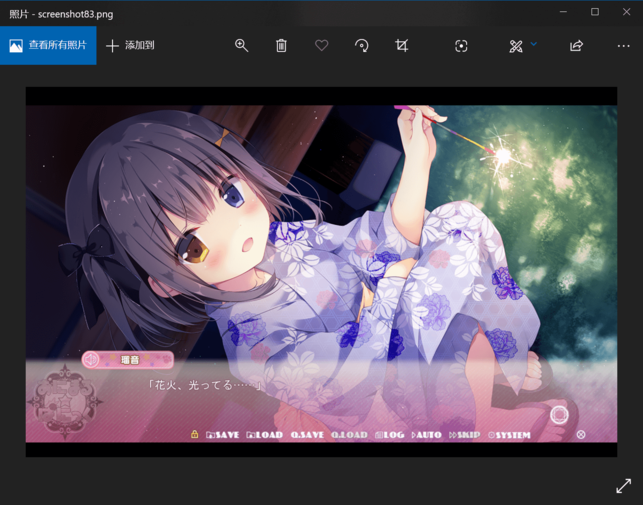Open 查看所有照片 to view all photos
The image size is (643, 505).
coord(48,45)
